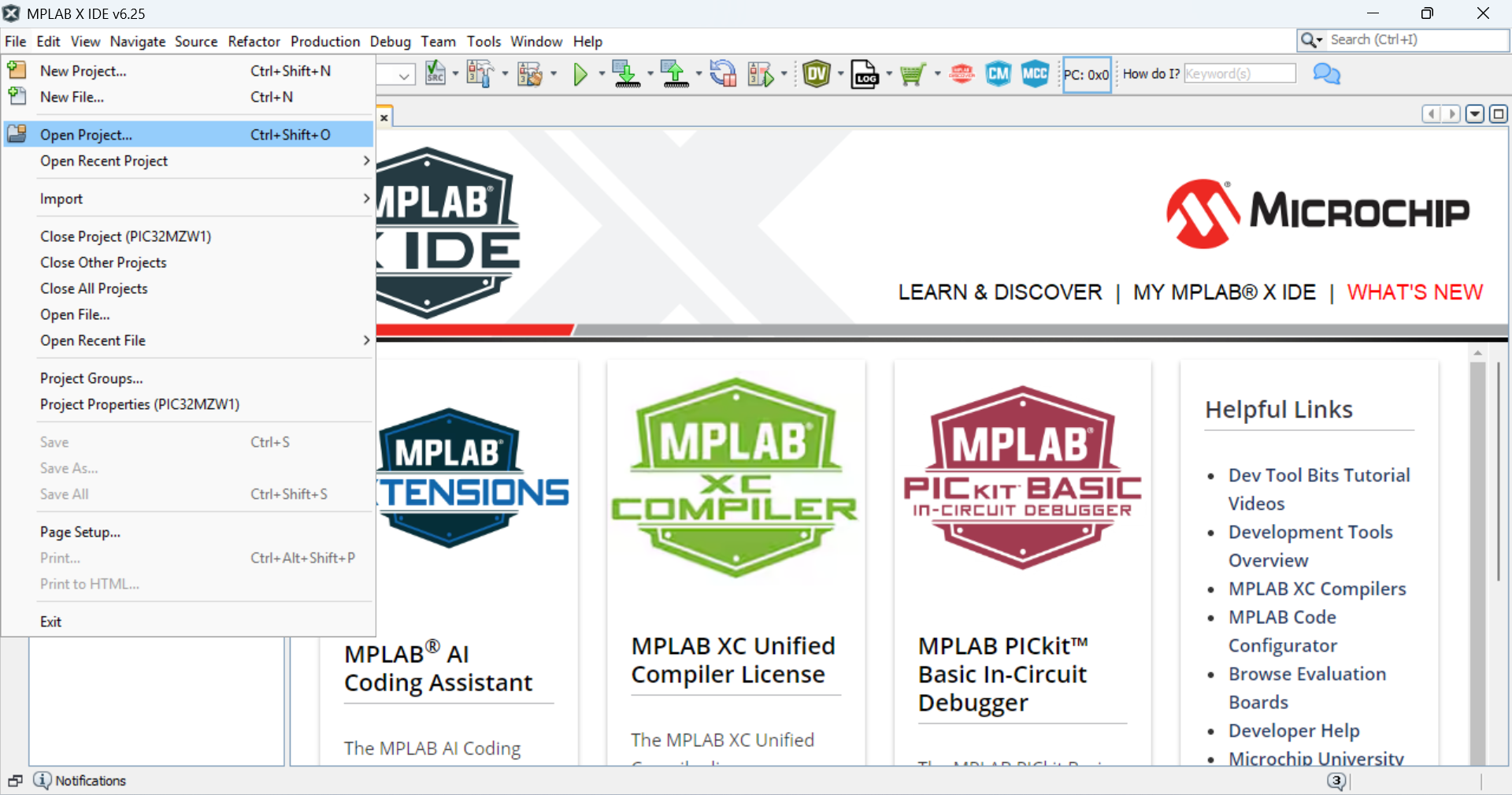This screenshot has width=1512, height=795.
Task: Click the Hold in Reset icon
Action: pyautogui.click(x=722, y=74)
